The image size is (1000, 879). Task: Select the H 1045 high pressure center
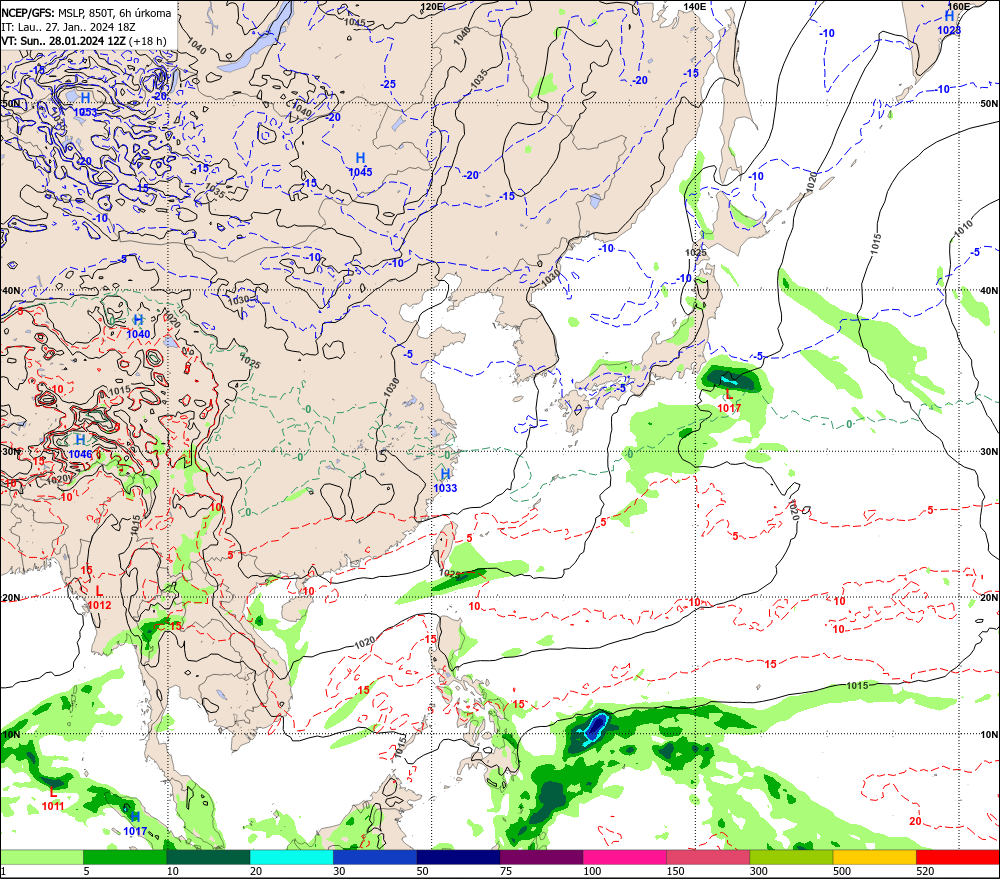click(x=360, y=165)
